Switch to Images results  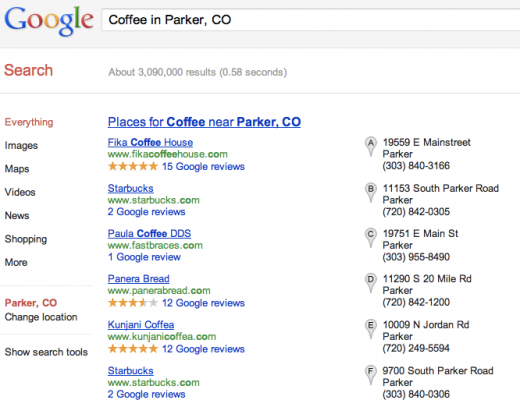pos(21,146)
